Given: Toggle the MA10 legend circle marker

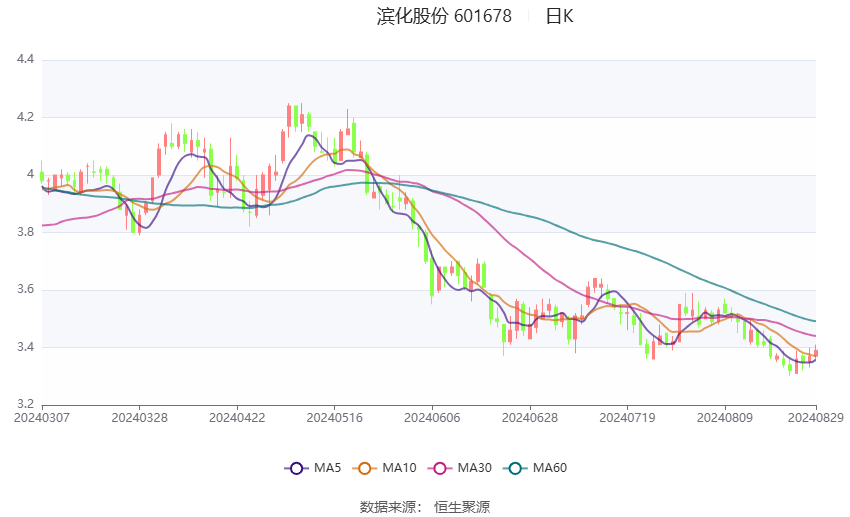Looking at the screenshot, I should point(364,468).
